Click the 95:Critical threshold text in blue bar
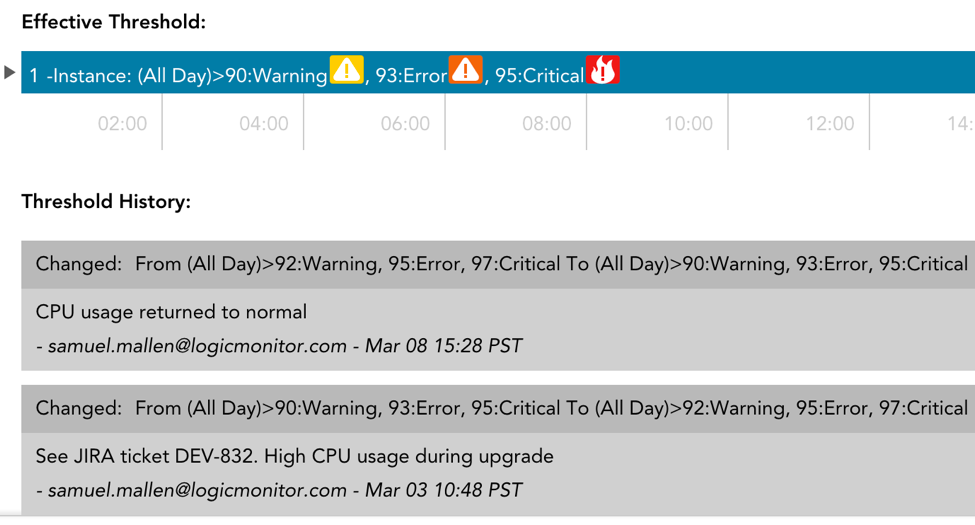The image size is (975, 525). pos(539,75)
